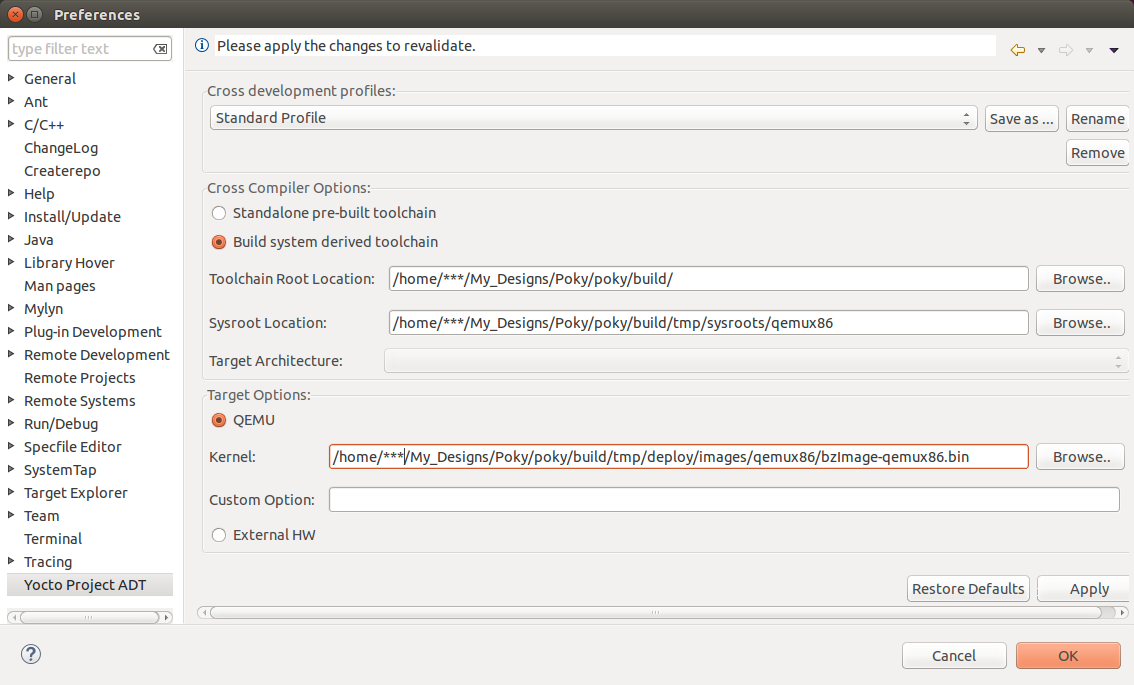Viewport: 1134px width, 685px height.
Task: Open the Target Architecture dropdown
Action: tap(1119, 360)
